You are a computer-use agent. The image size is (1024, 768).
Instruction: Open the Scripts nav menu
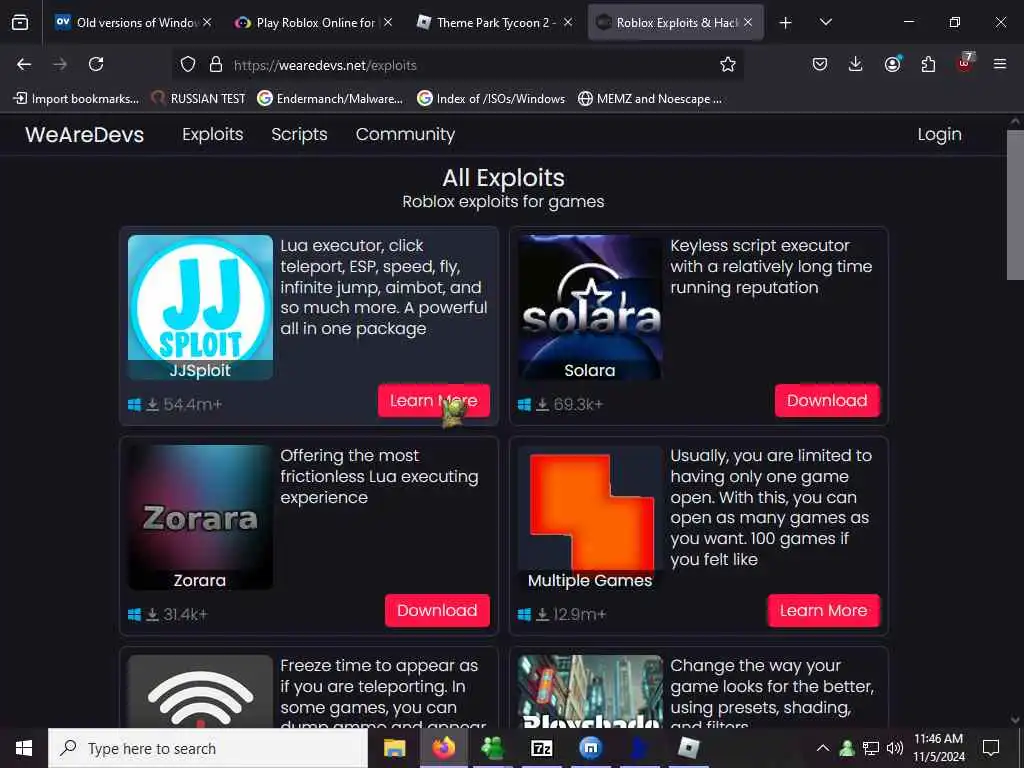coord(299,135)
